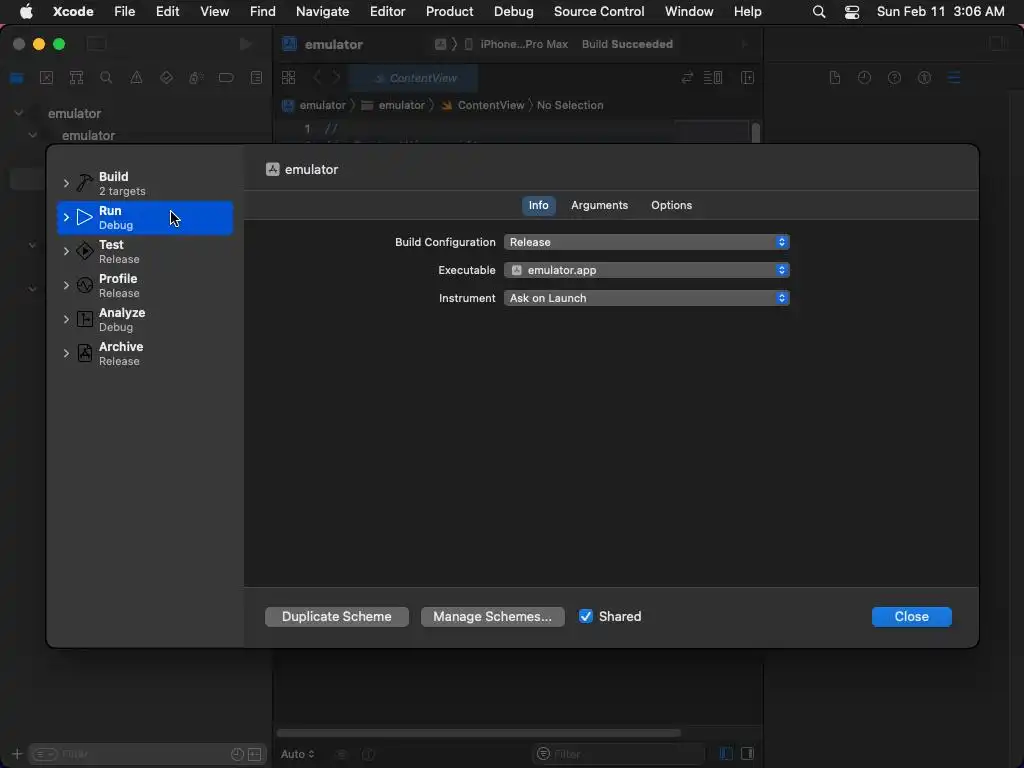
Task: Show the project navigator folder icon
Action: 17,78
